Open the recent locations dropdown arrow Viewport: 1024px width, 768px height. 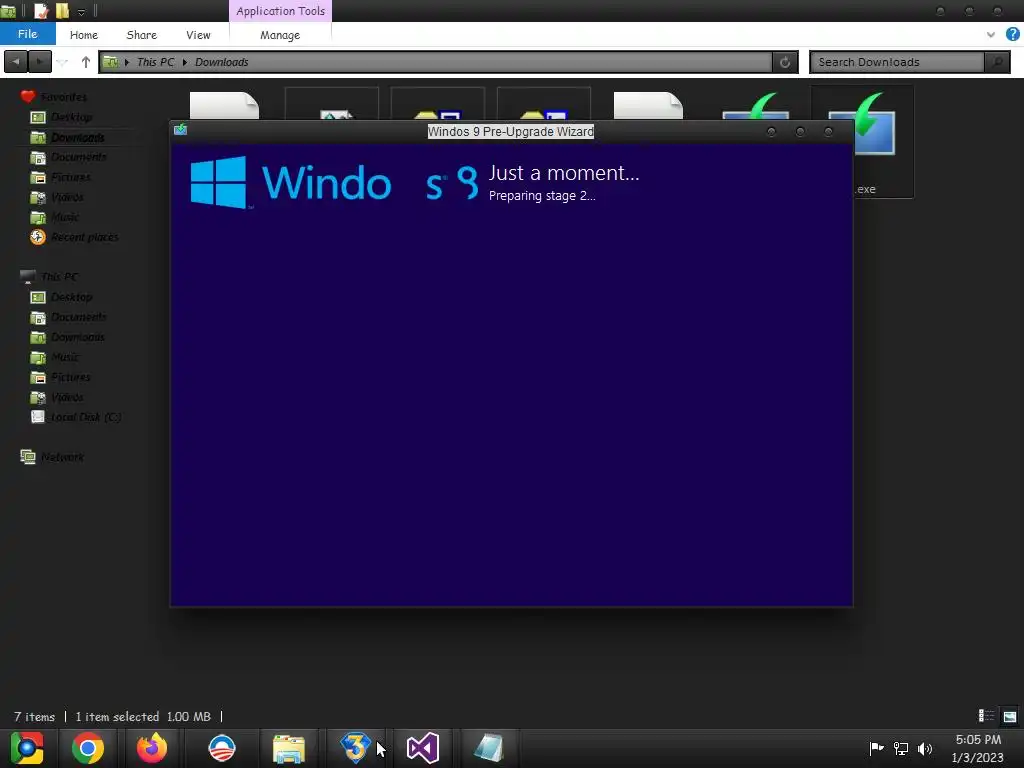click(x=63, y=62)
